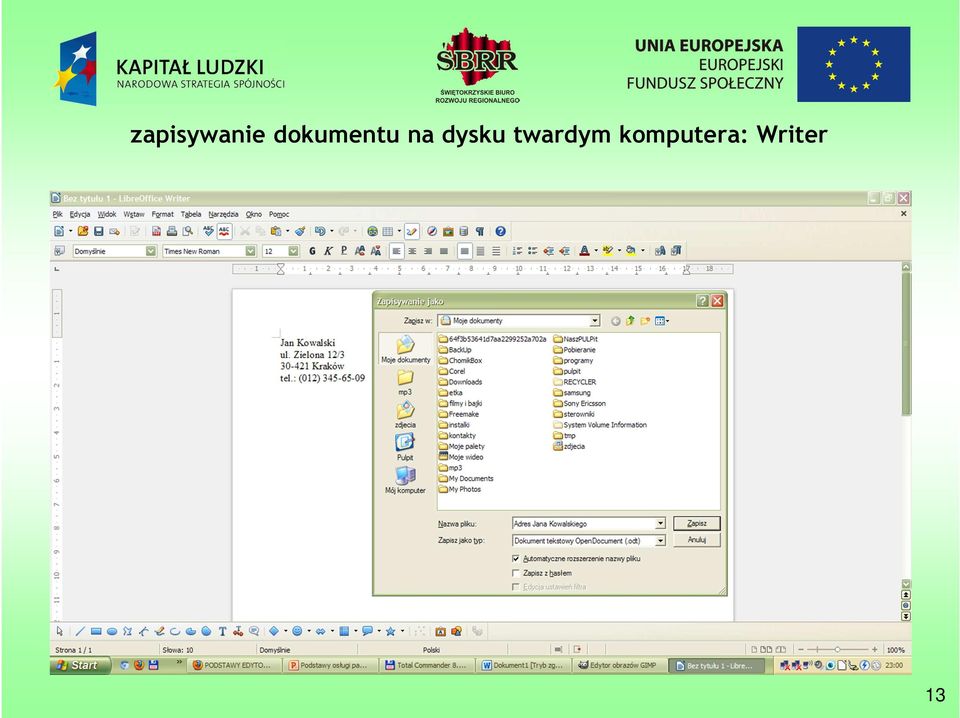The image size is (960, 718).
Task: Select the ChomikBox folder in file list
Action: 460,361
